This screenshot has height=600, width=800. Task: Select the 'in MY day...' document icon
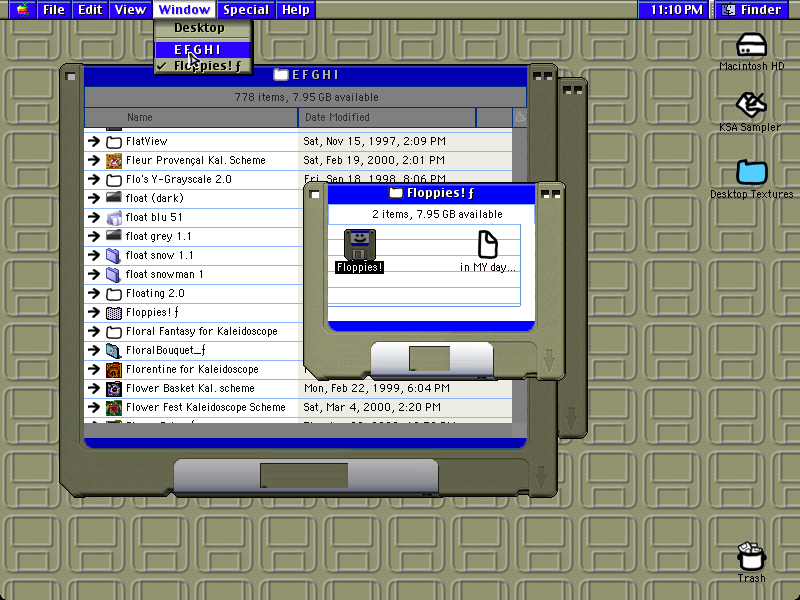(x=487, y=244)
